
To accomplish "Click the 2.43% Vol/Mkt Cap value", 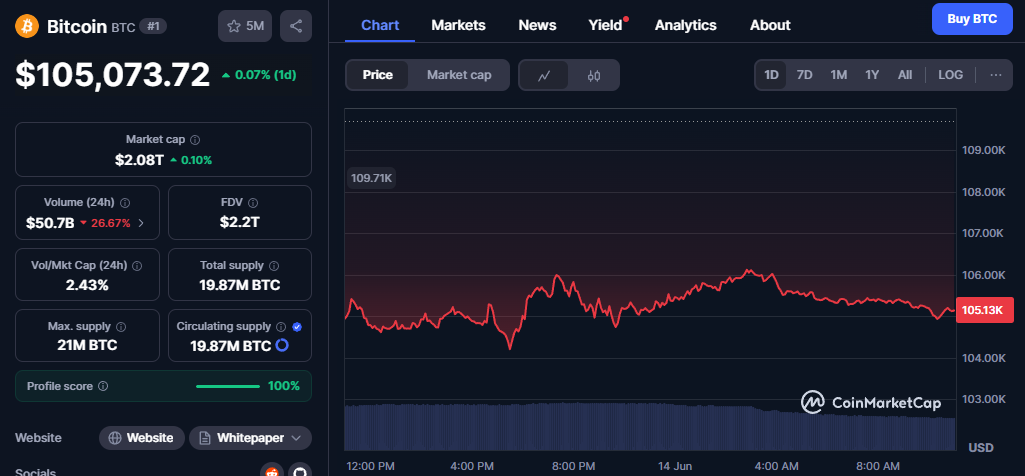I will point(88,285).
